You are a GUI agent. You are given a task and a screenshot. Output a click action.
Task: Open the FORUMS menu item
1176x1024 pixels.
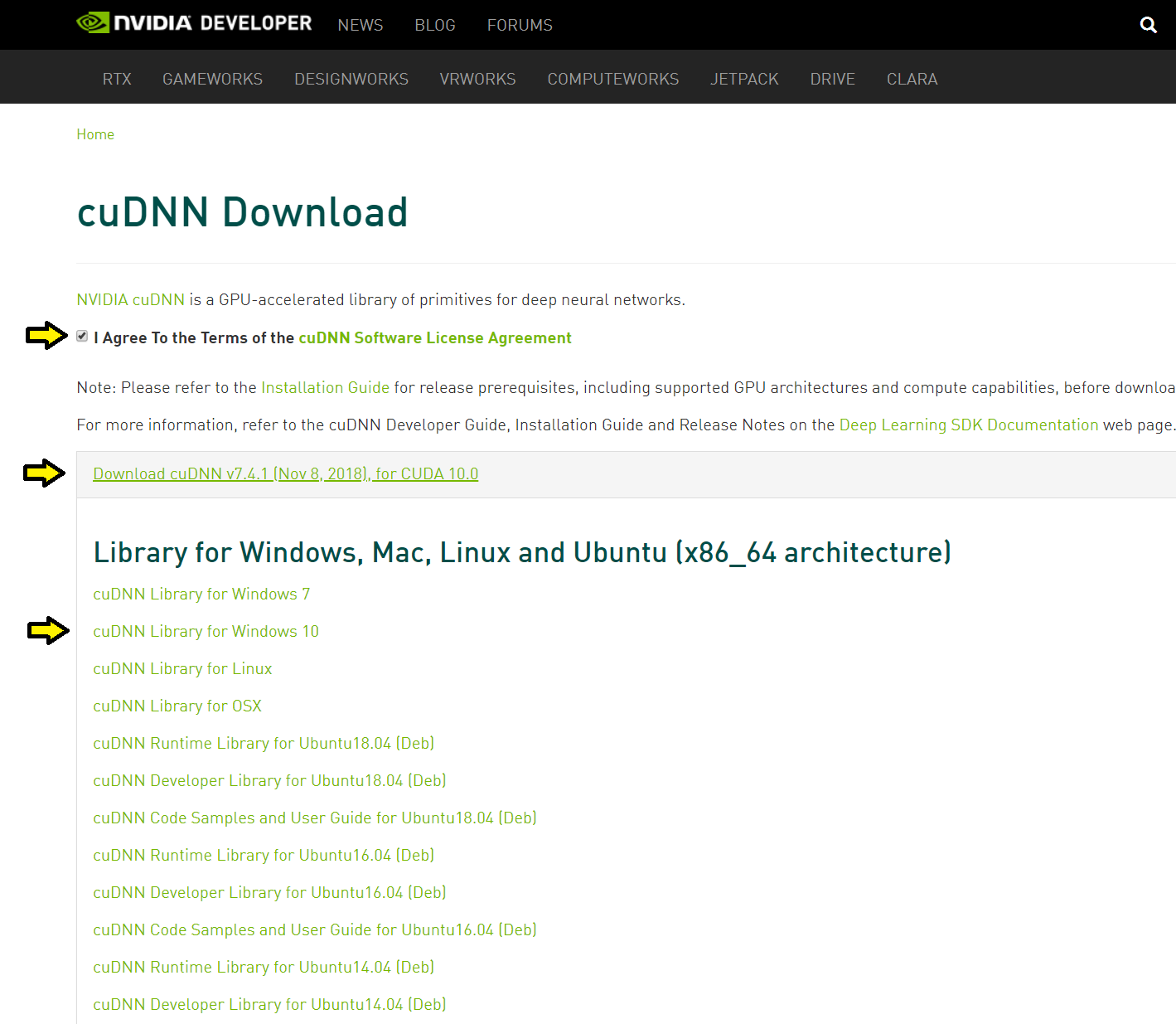click(520, 25)
